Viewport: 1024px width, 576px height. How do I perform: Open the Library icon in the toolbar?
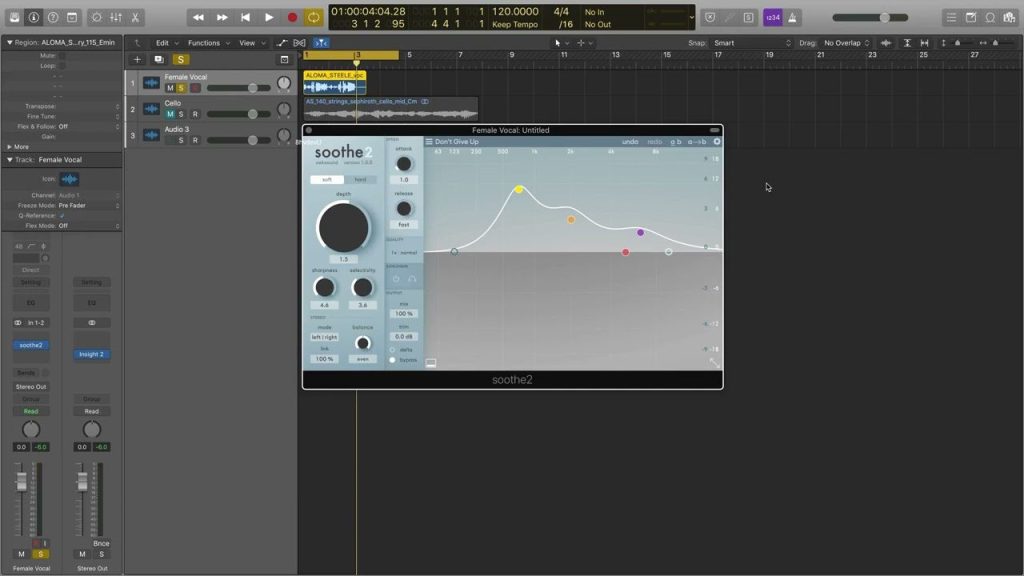coord(13,17)
